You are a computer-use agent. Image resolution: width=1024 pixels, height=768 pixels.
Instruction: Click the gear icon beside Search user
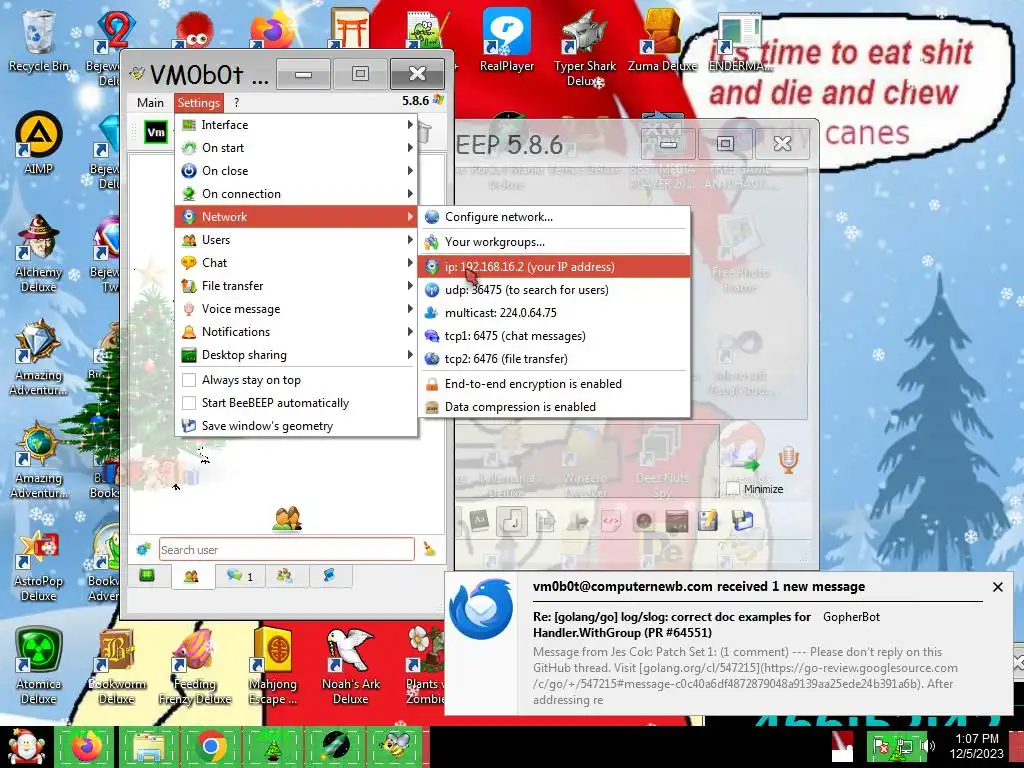pos(144,549)
